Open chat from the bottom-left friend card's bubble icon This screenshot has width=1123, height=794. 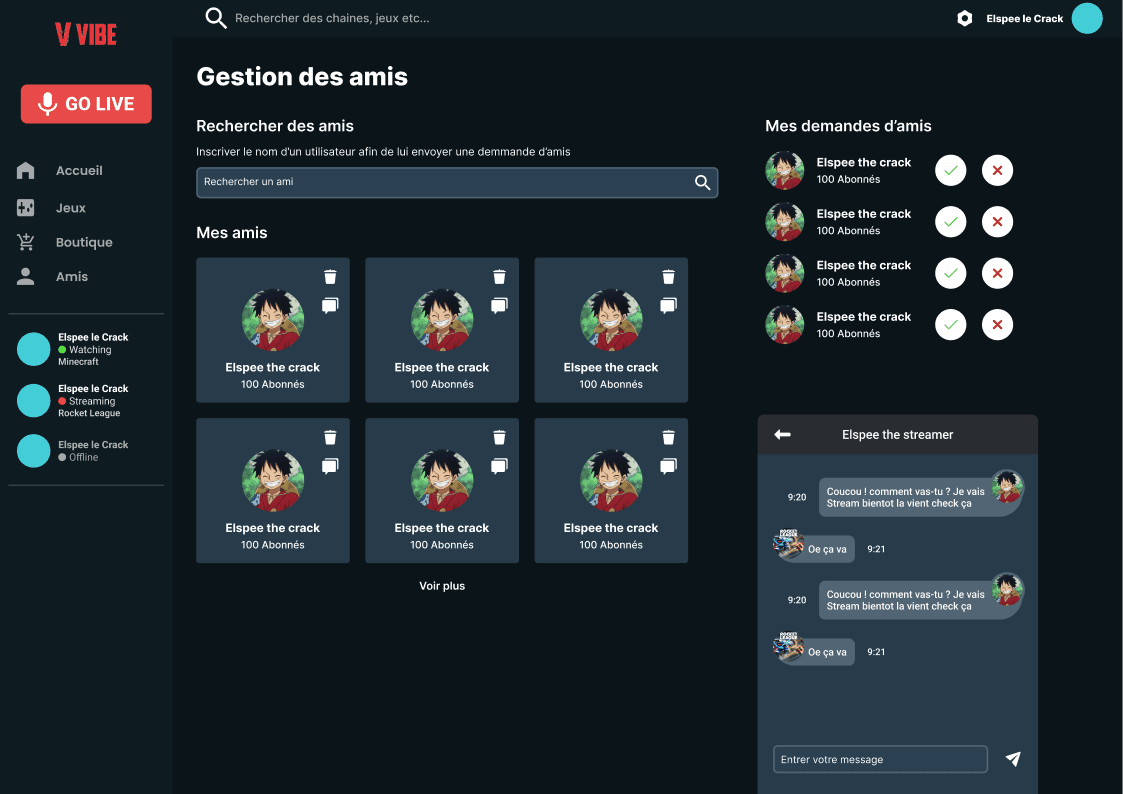330,466
